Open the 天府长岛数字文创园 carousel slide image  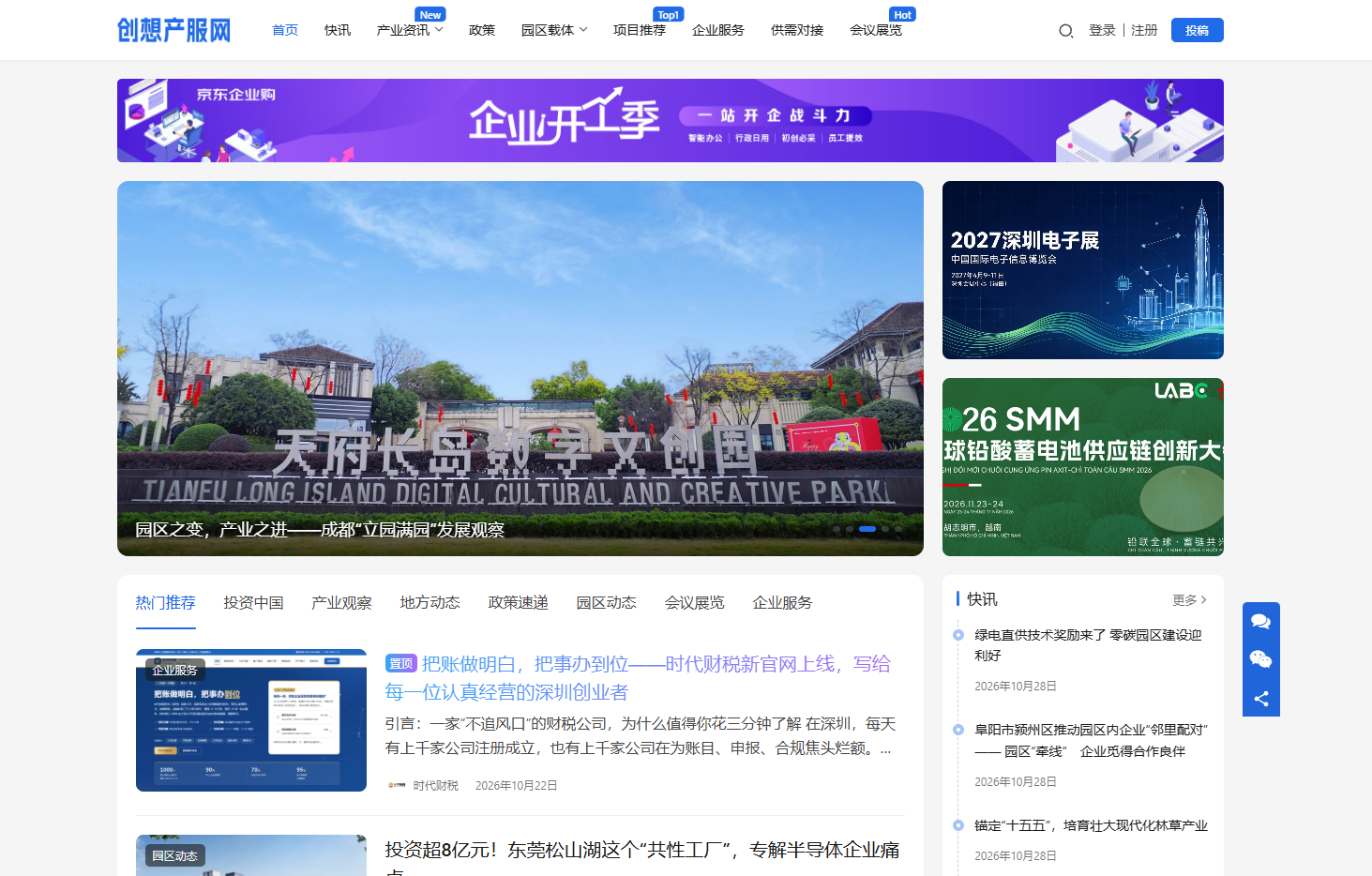point(520,369)
